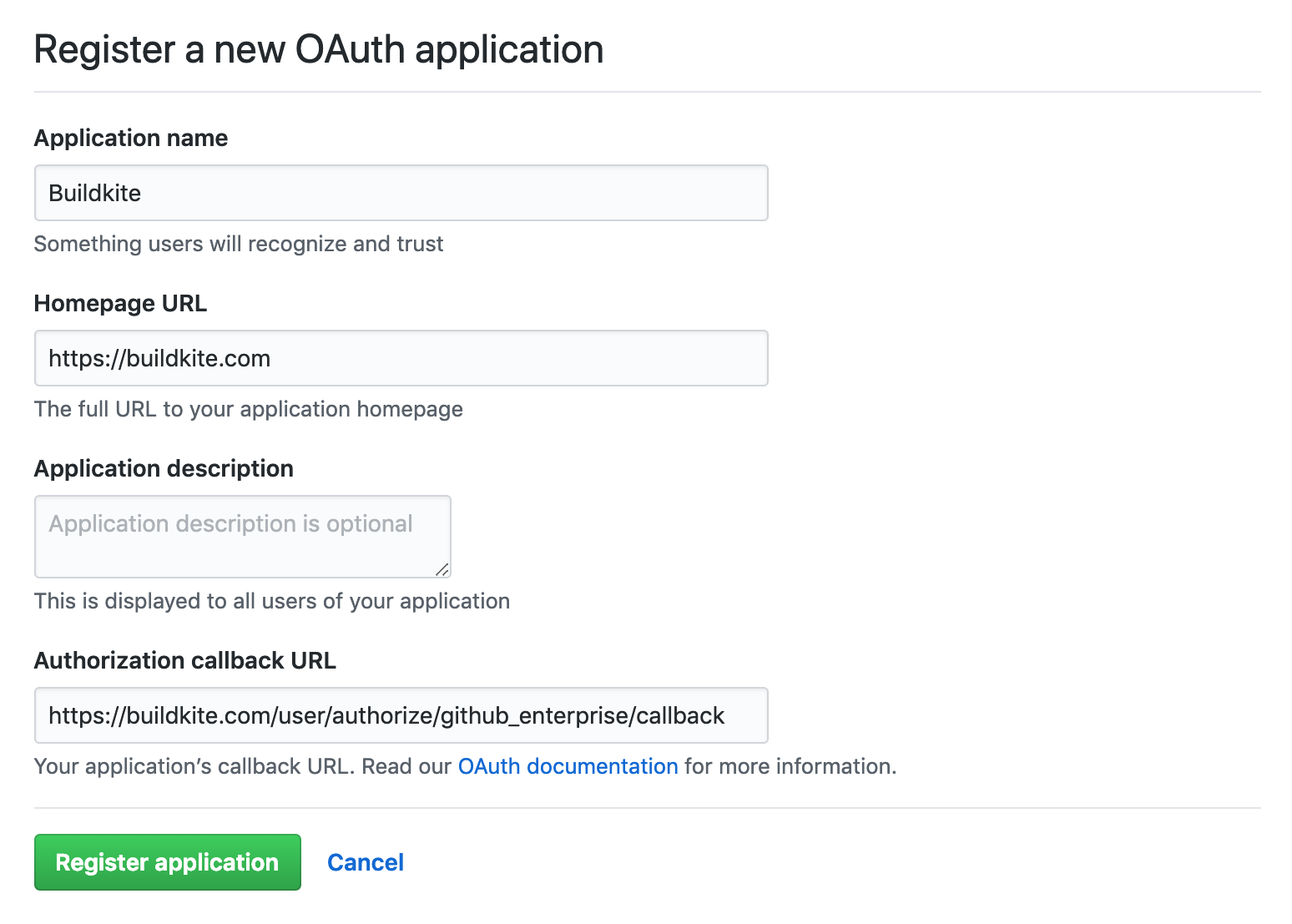Click the textarea resize grip handle
The image size is (1292, 924).
(442, 570)
